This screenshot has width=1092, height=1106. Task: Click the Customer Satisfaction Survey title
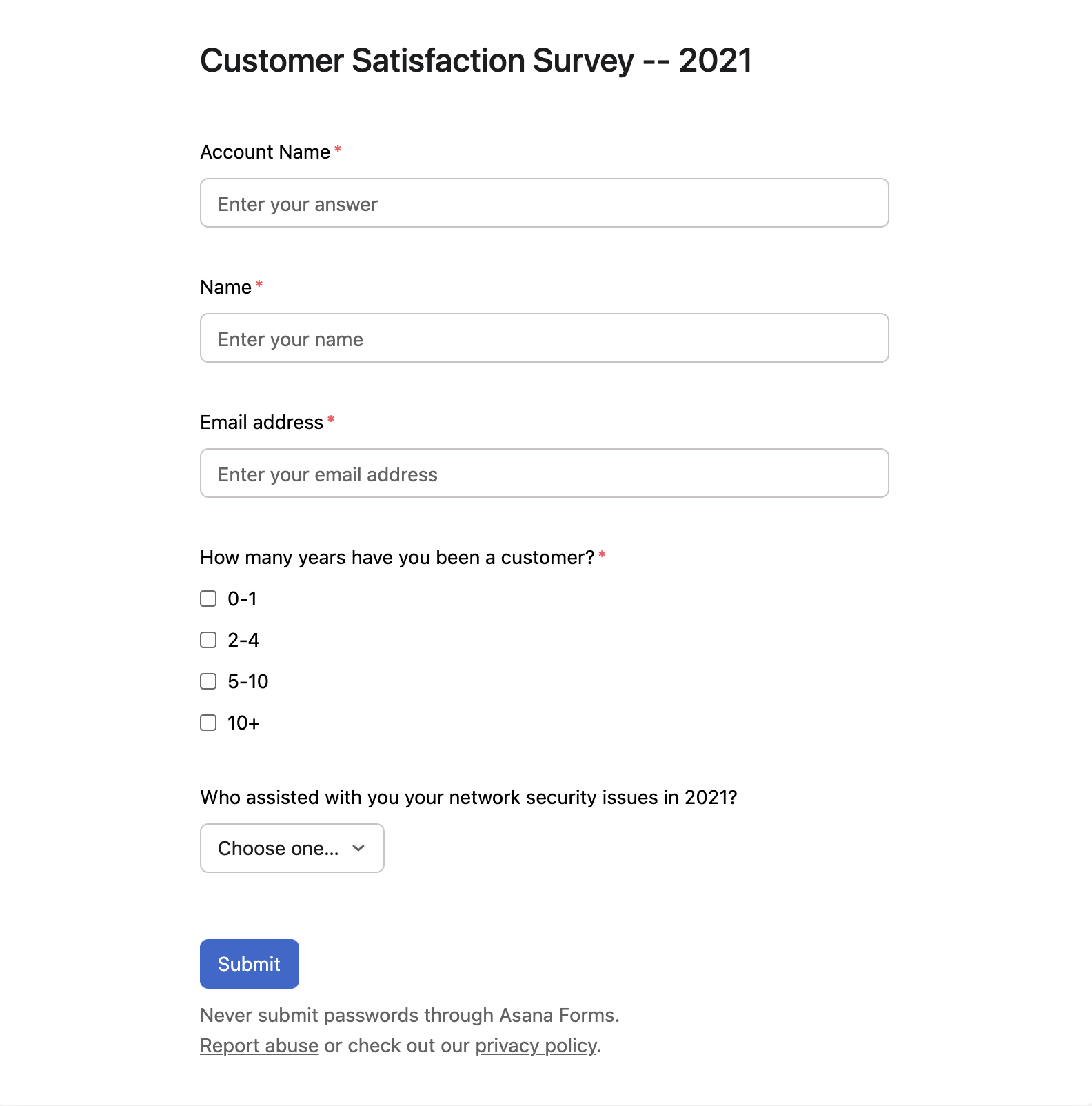click(x=476, y=60)
